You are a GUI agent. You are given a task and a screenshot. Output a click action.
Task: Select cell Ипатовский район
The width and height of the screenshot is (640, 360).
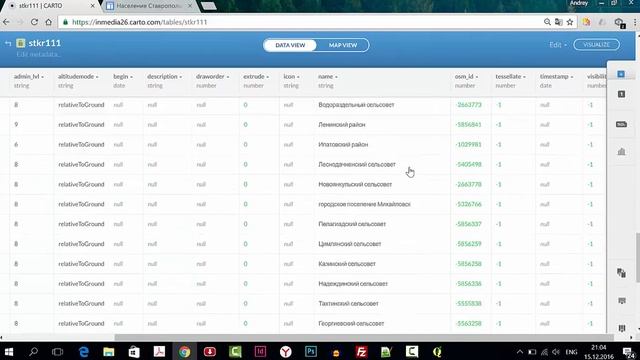(343, 144)
